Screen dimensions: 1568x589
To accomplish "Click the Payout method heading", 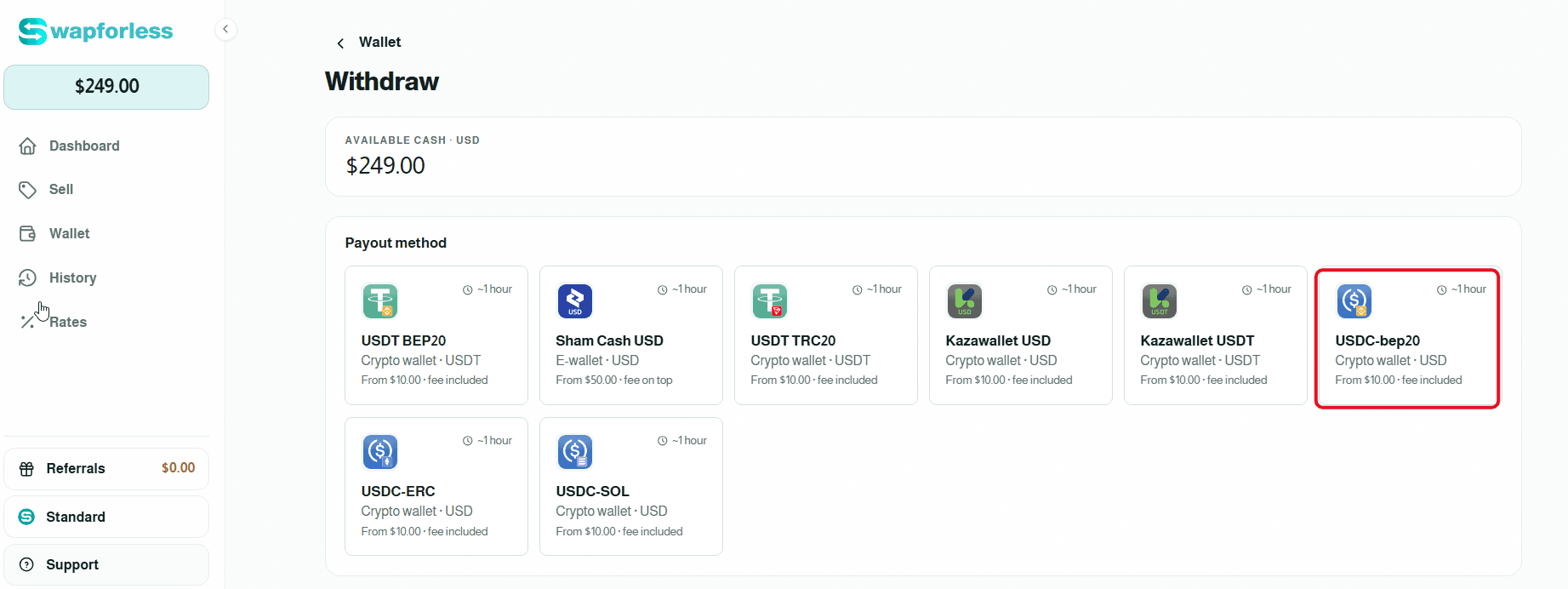I will tap(396, 243).
